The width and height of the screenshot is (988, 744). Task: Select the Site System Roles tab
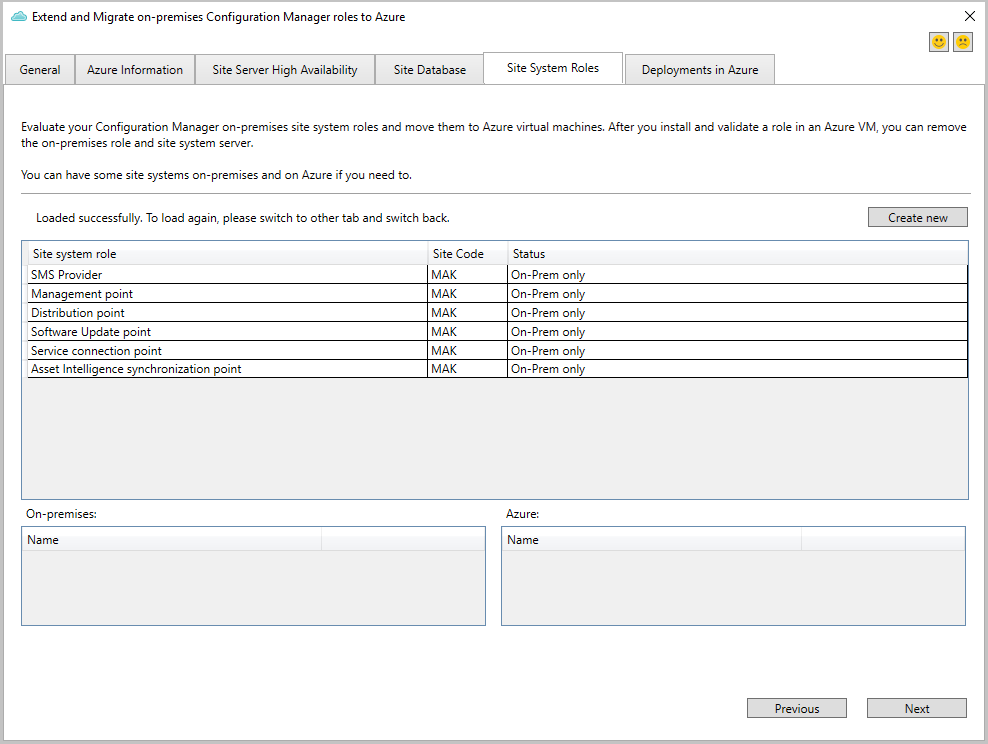[552, 68]
